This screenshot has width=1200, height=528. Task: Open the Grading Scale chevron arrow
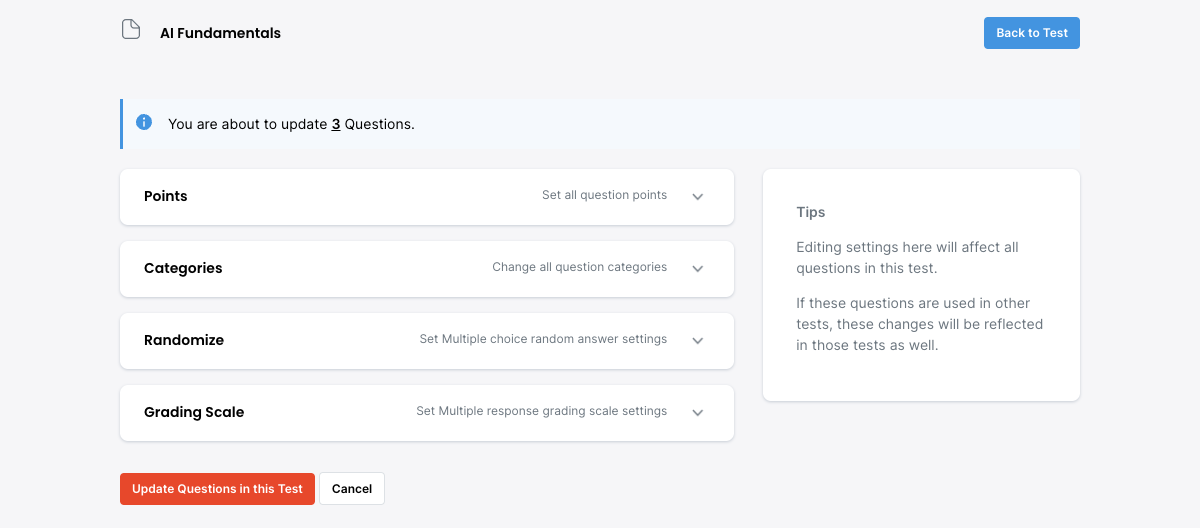pyautogui.click(x=698, y=413)
